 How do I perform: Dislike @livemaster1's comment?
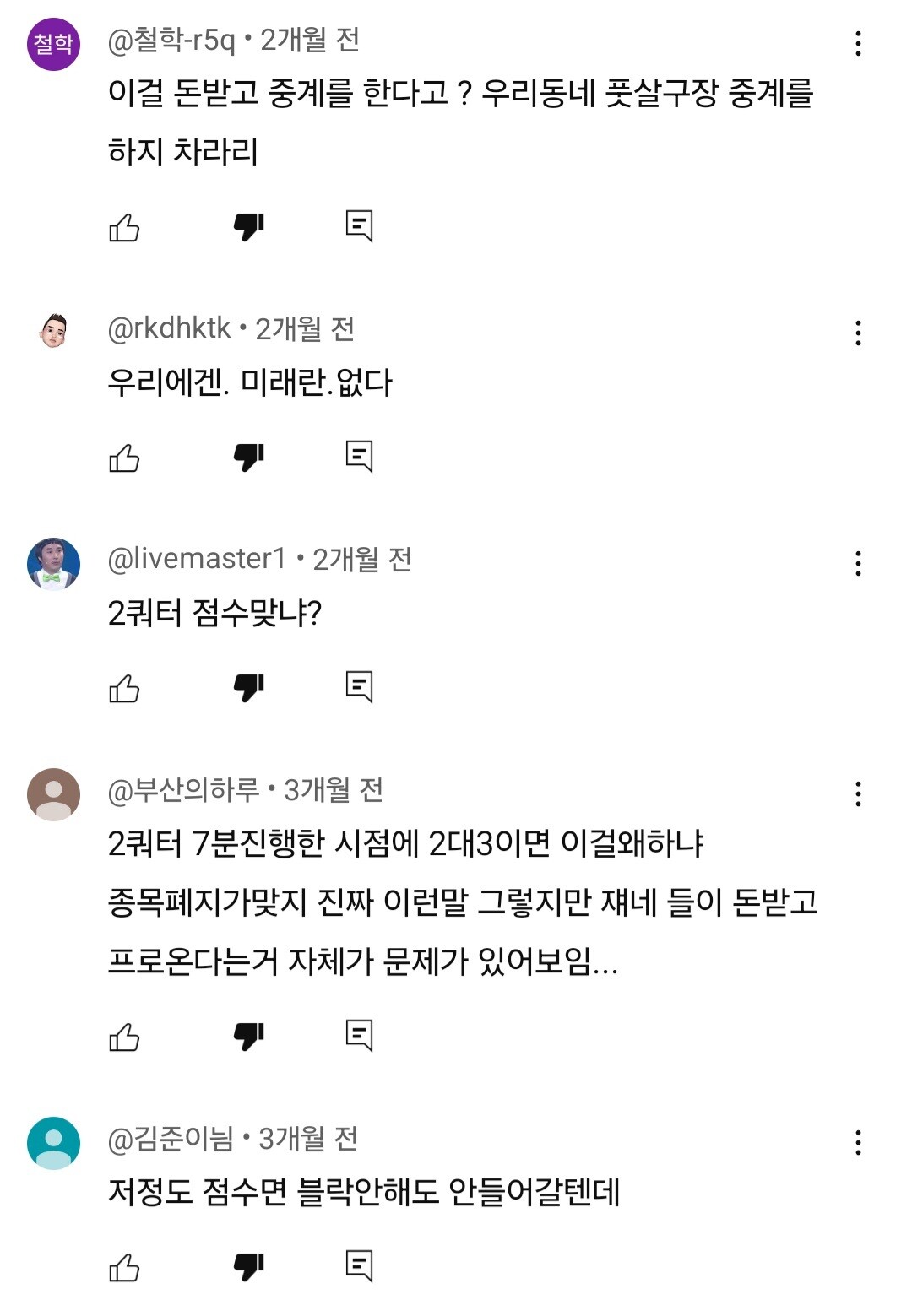point(249,688)
